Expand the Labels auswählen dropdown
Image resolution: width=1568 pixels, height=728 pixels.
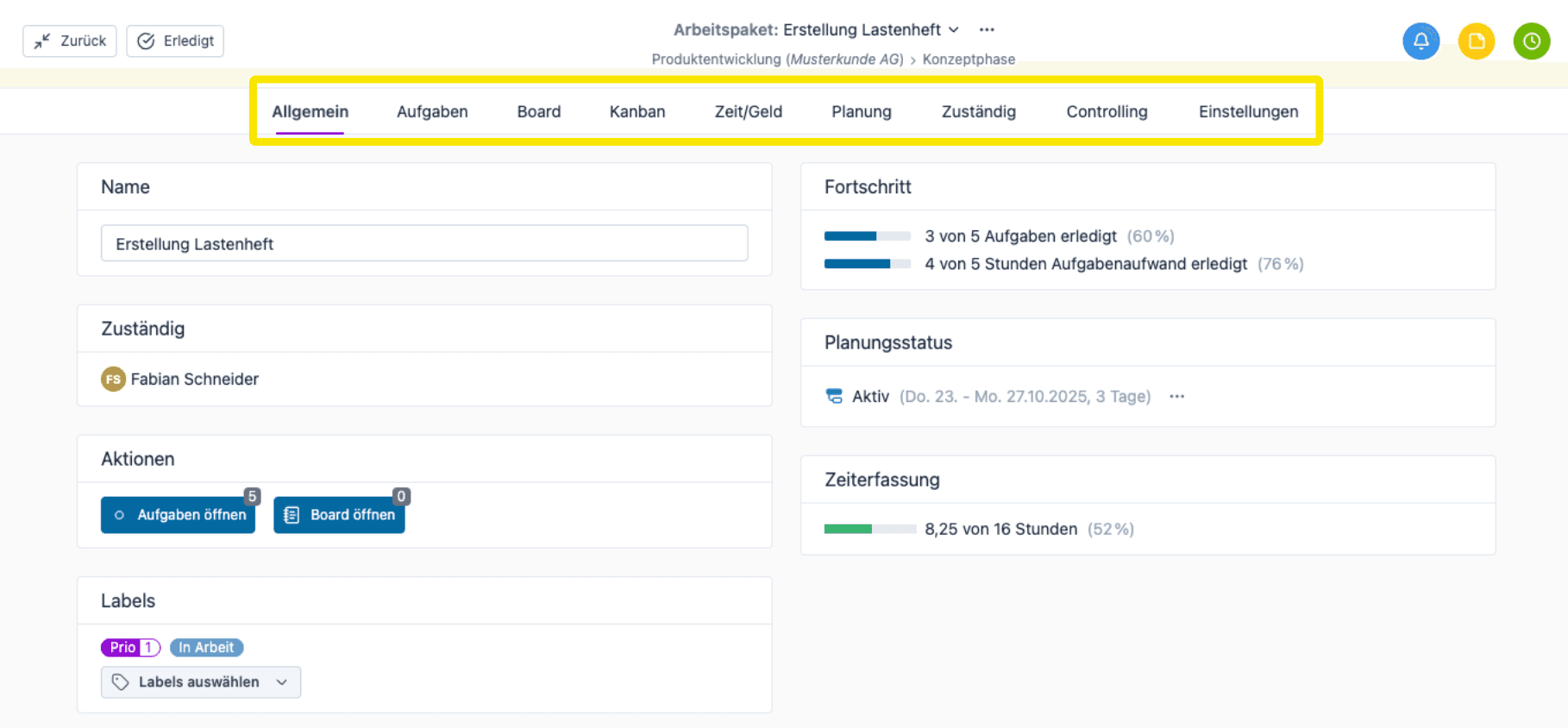[x=201, y=681]
